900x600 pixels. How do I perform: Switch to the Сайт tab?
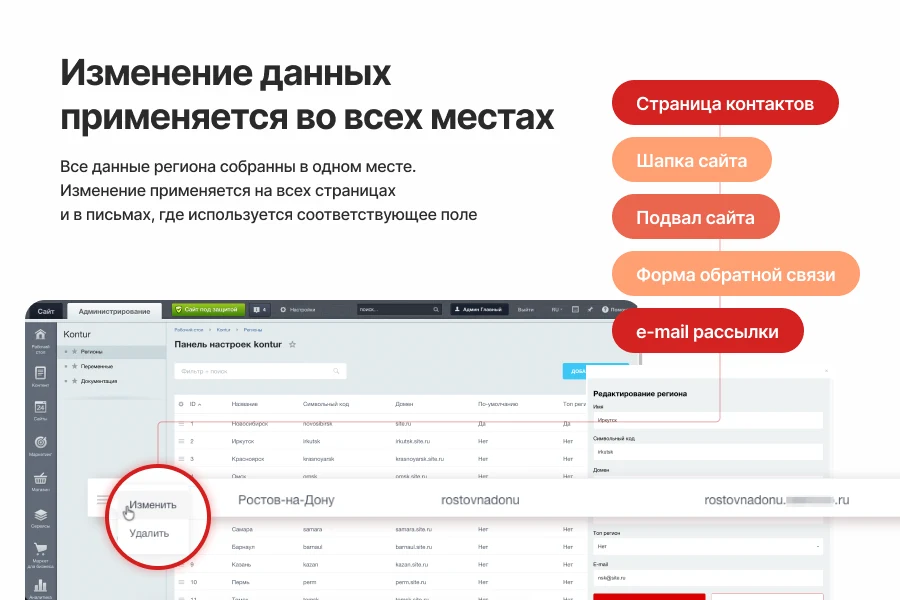click(45, 311)
